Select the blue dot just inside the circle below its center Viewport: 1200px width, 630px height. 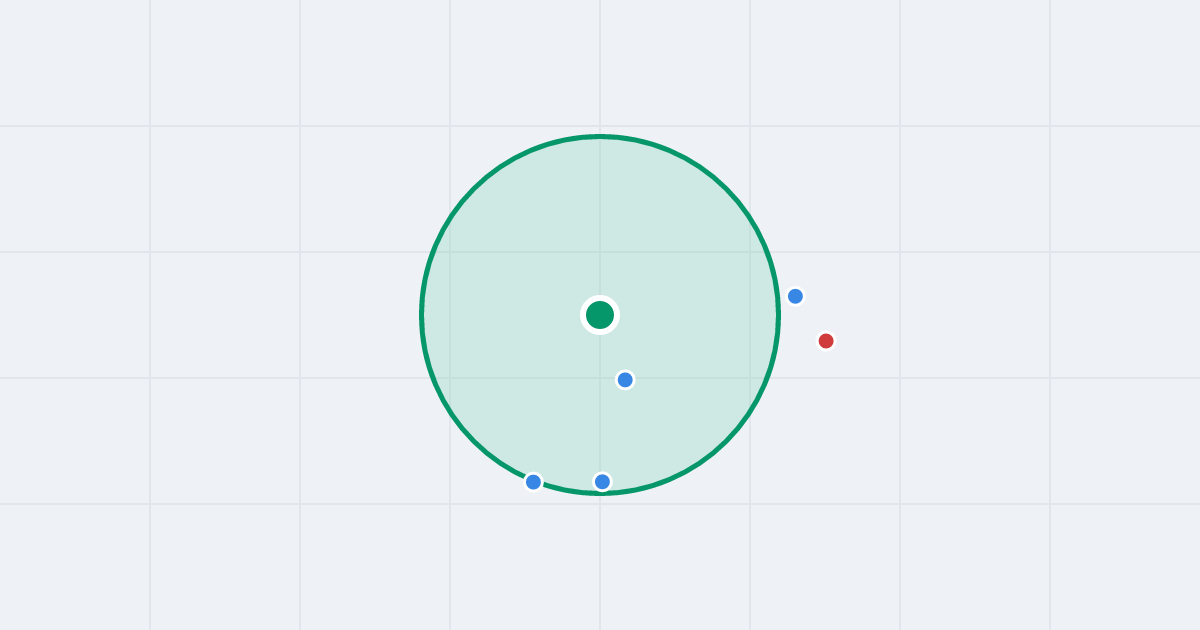[x=625, y=380]
